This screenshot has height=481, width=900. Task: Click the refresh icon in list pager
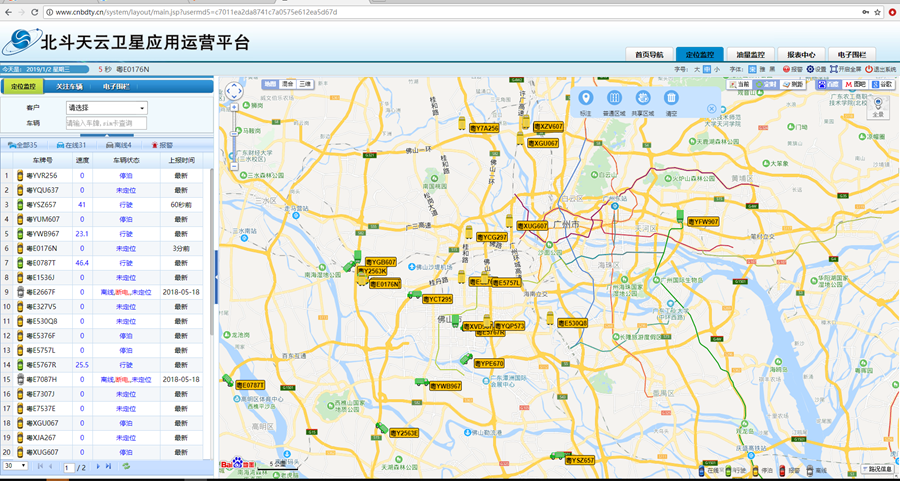[126, 467]
